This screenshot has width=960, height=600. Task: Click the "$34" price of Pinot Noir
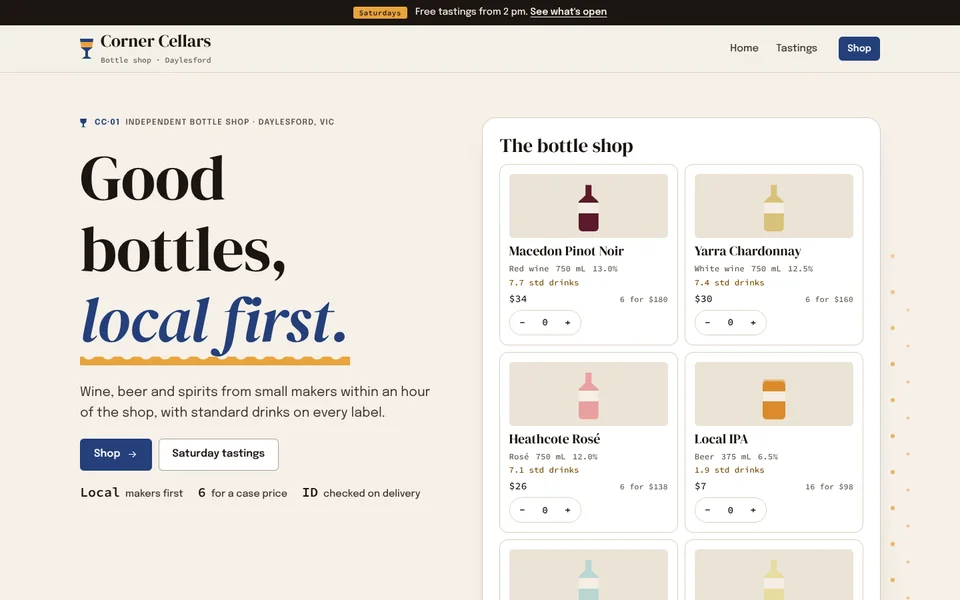click(518, 299)
